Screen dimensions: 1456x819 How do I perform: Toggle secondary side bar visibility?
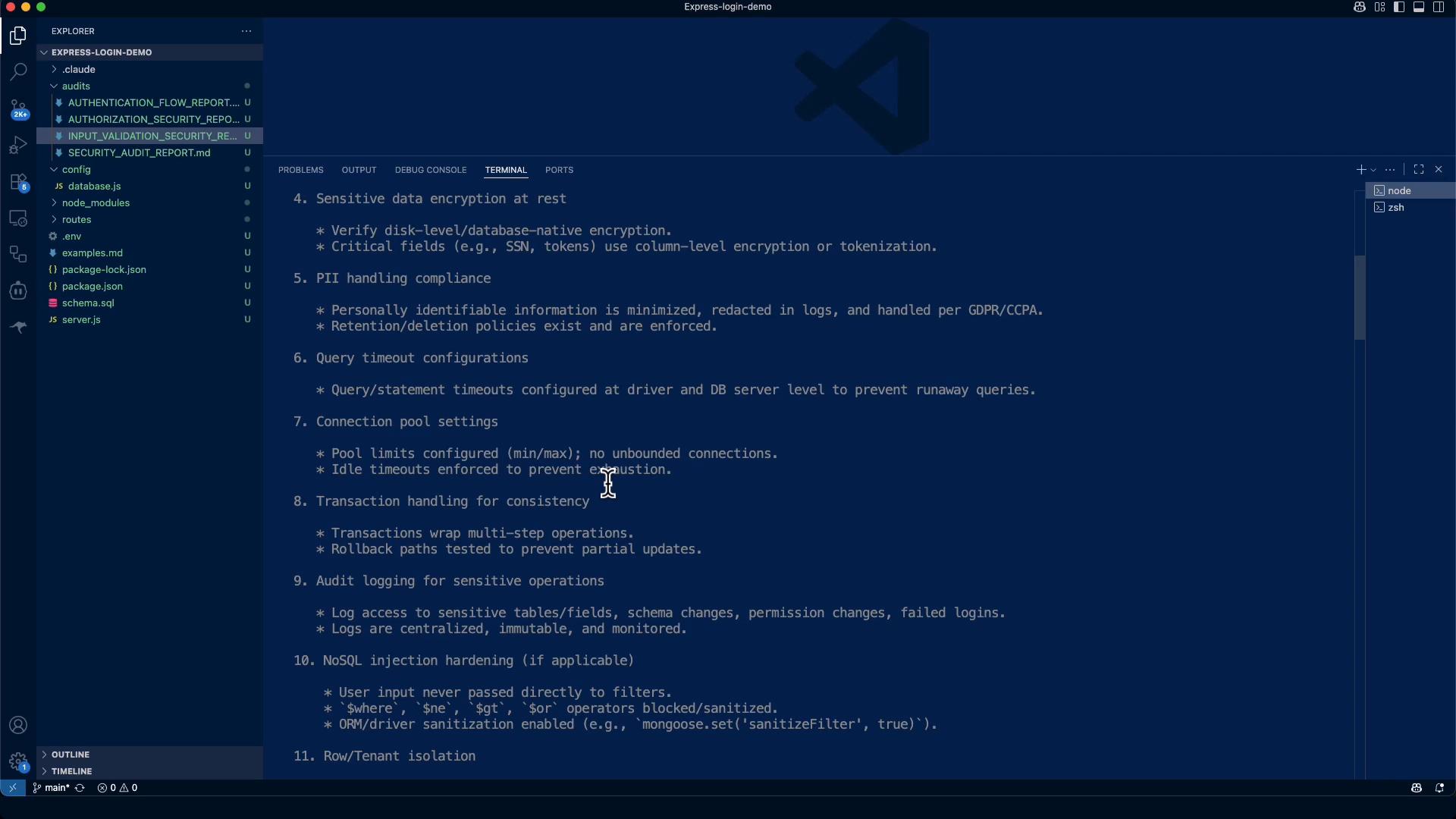point(1439,7)
